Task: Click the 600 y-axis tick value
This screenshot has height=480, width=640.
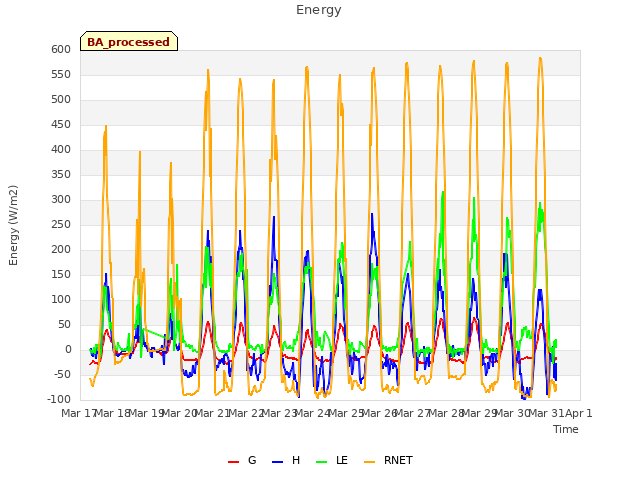Action: pos(61,49)
